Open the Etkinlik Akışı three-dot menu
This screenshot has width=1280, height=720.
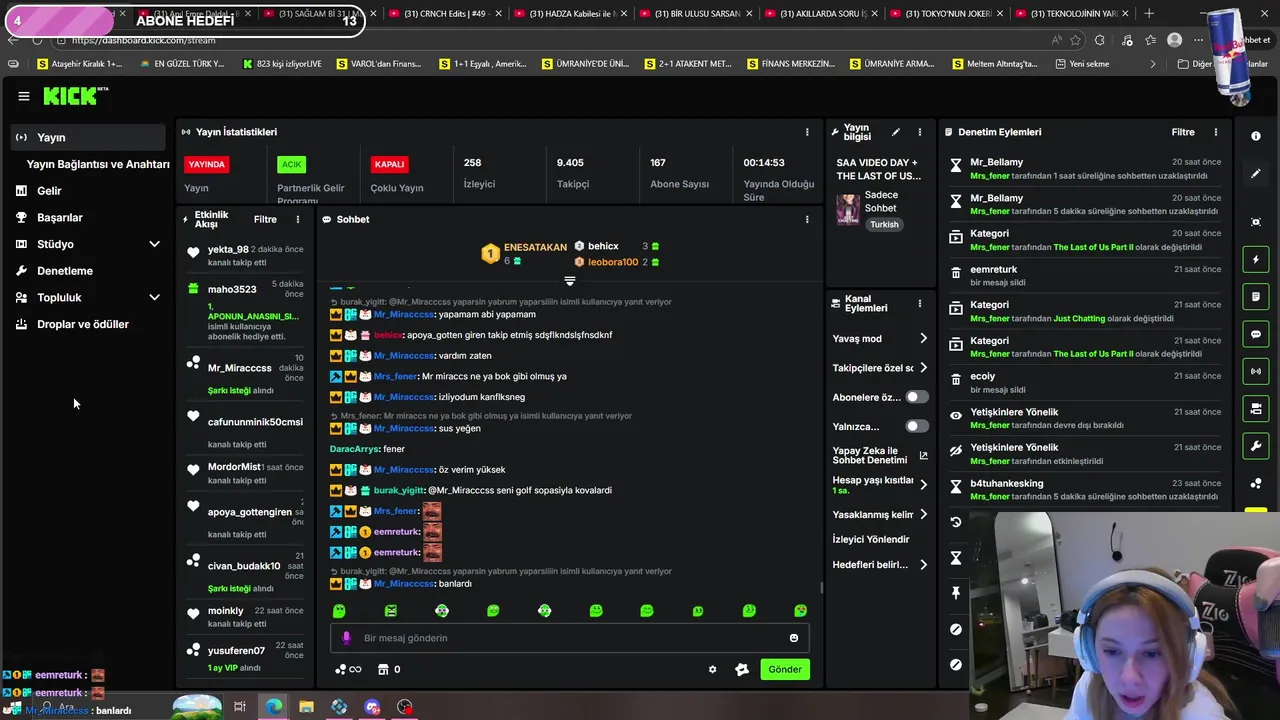click(x=297, y=219)
